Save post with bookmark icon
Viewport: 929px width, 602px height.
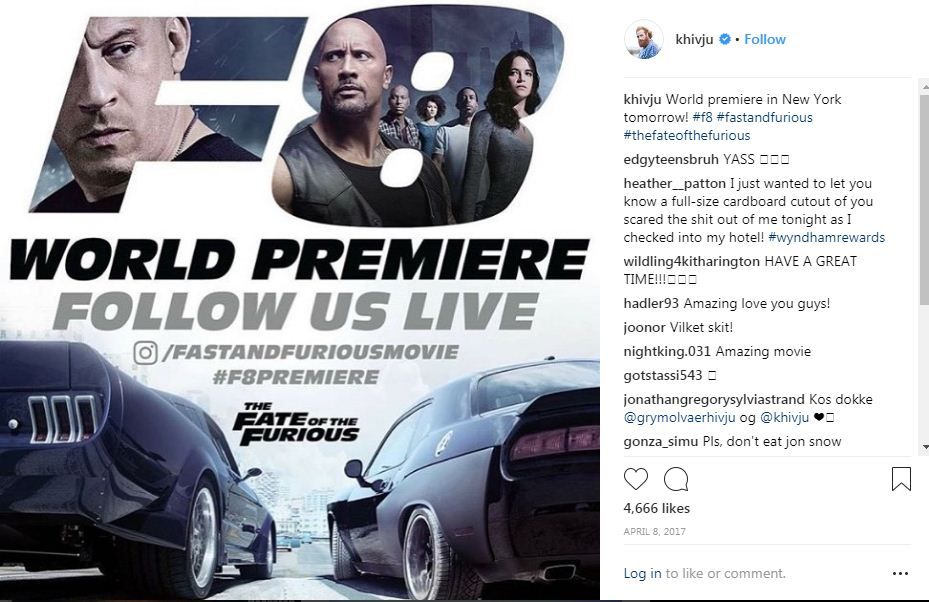pyautogui.click(x=901, y=479)
